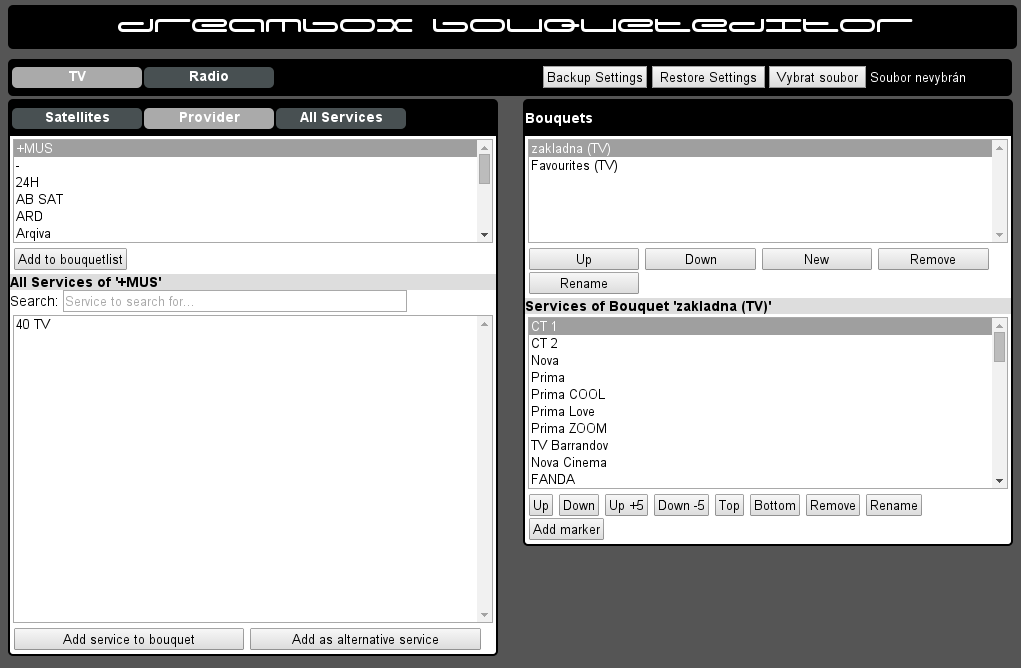The width and height of the screenshot is (1021, 668).
Task: Move bouquet Up in Bouquets panel
Action: coord(584,259)
